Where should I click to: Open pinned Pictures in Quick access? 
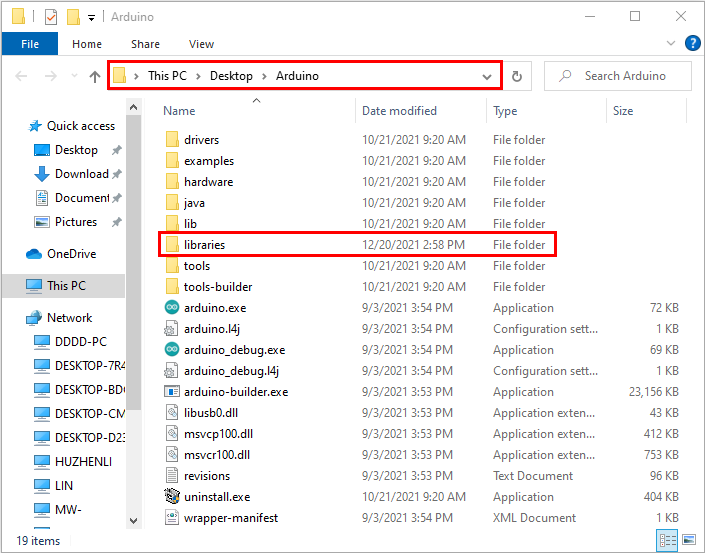[x=66, y=222]
